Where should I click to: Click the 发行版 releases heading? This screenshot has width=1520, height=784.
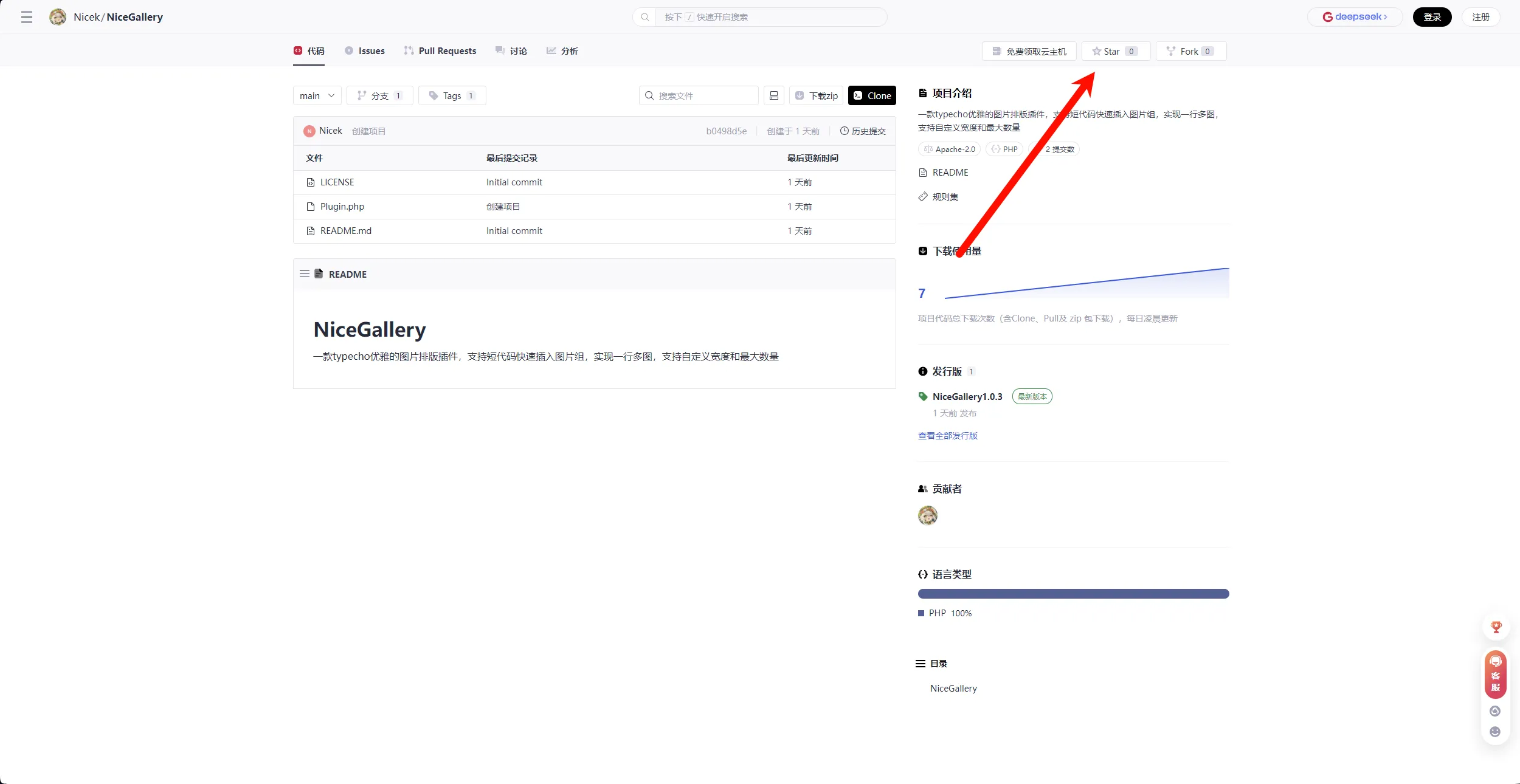click(947, 371)
